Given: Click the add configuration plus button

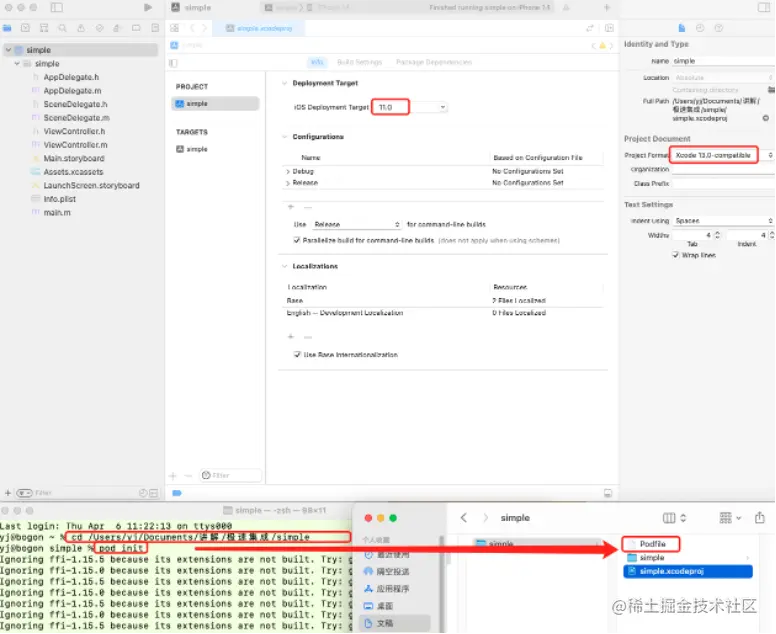Looking at the screenshot, I should click(291, 207).
